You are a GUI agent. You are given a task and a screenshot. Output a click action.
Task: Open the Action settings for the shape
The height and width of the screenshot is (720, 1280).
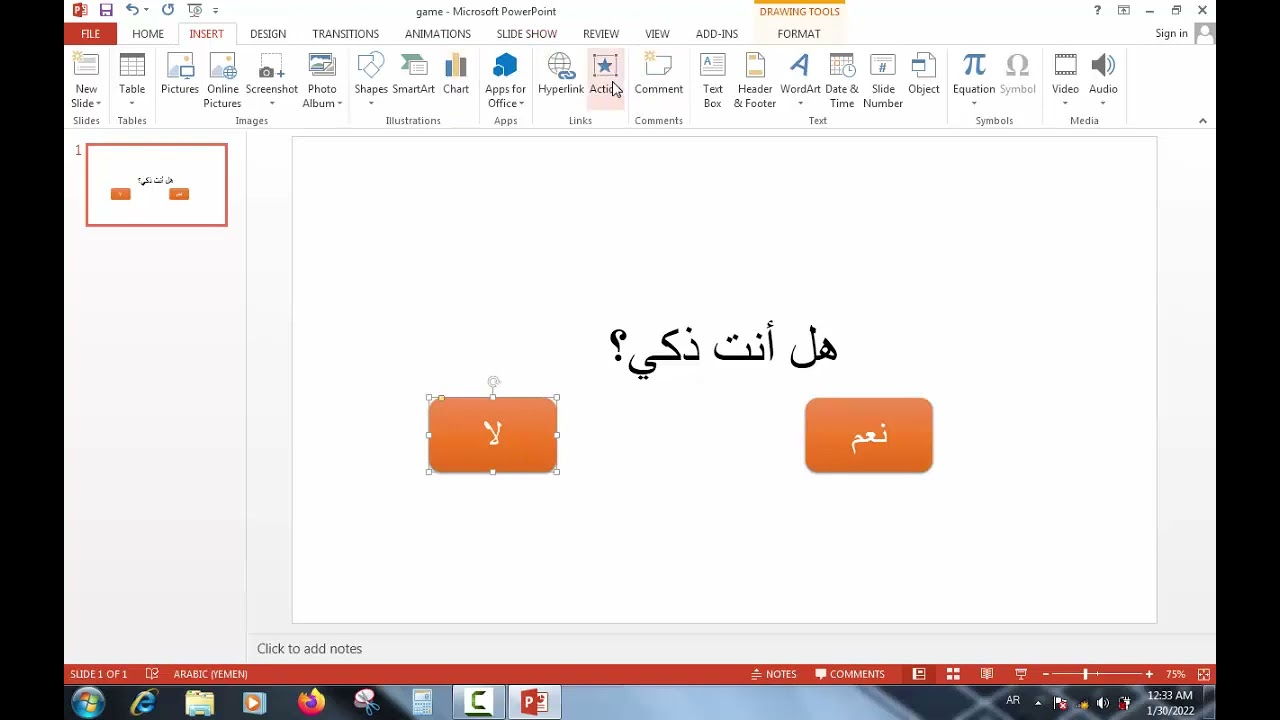click(605, 76)
